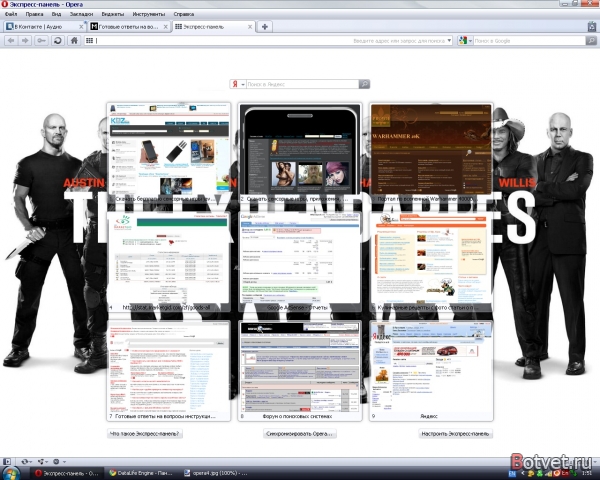
Task: Switch to the В Контакте Аудио tab
Action: [44, 27]
